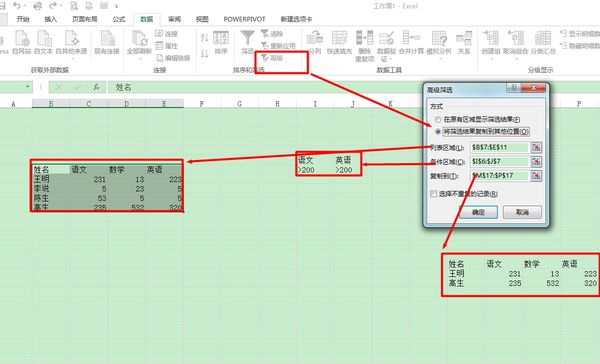Open the Customize Quick Access Toolbar dropdown arrow
600x364 pixels.
(x=116, y=6)
